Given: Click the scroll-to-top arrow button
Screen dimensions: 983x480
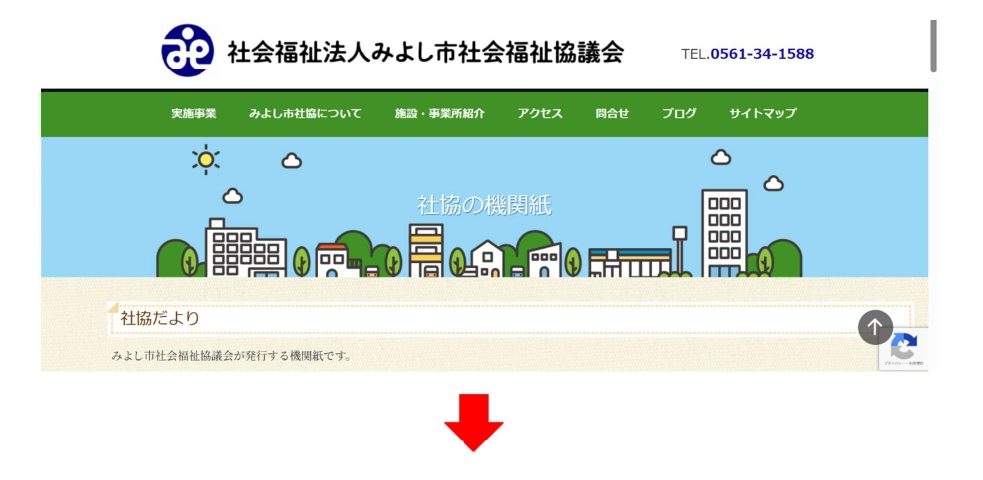Looking at the screenshot, I should (x=875, y=327).
